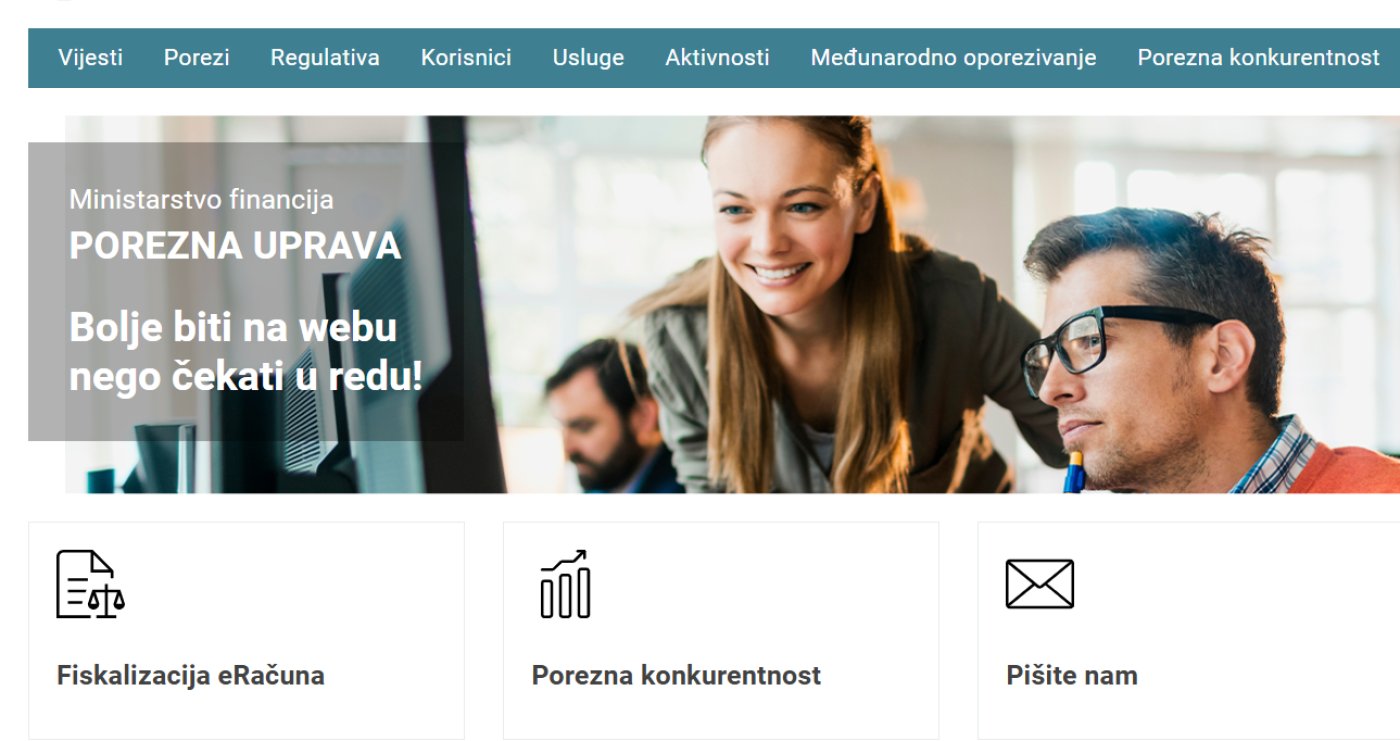Open Međunarodno oporezivanje in the navigation
This screenshot has width=1400, height=741.
pos(953,58)
